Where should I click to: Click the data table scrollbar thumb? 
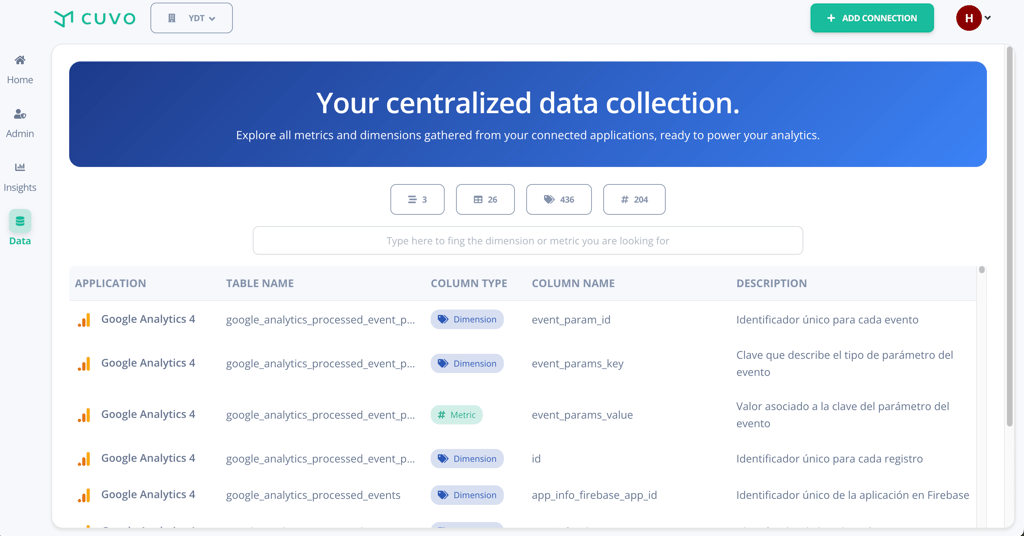coord(982,270)
